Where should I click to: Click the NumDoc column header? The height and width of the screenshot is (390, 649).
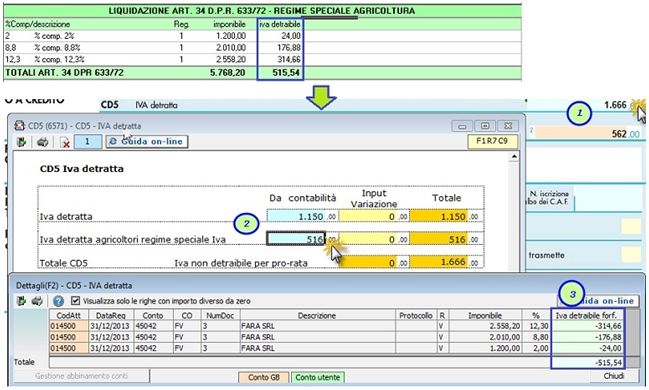220,315
